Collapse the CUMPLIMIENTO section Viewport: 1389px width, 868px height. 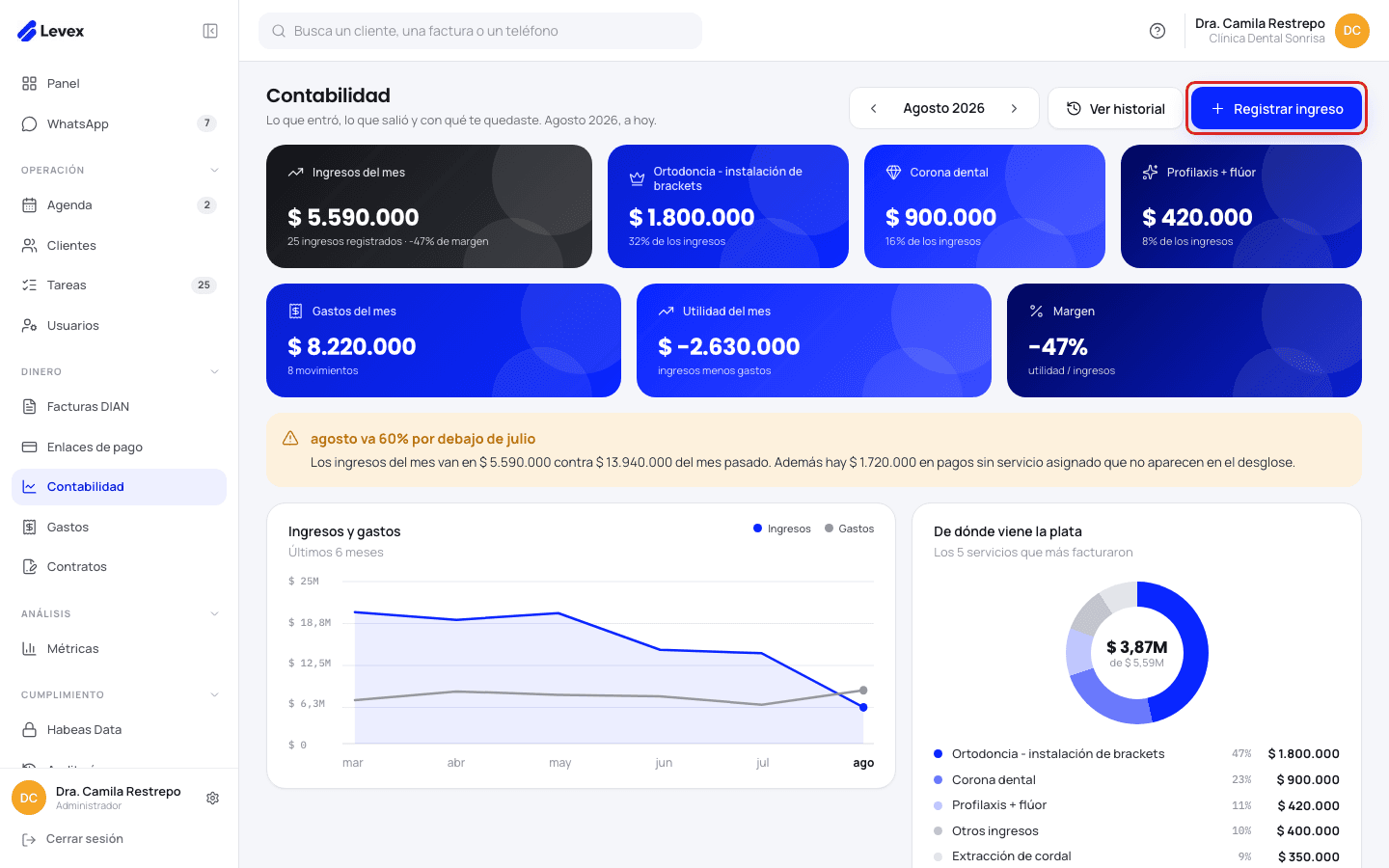(214, 695)
